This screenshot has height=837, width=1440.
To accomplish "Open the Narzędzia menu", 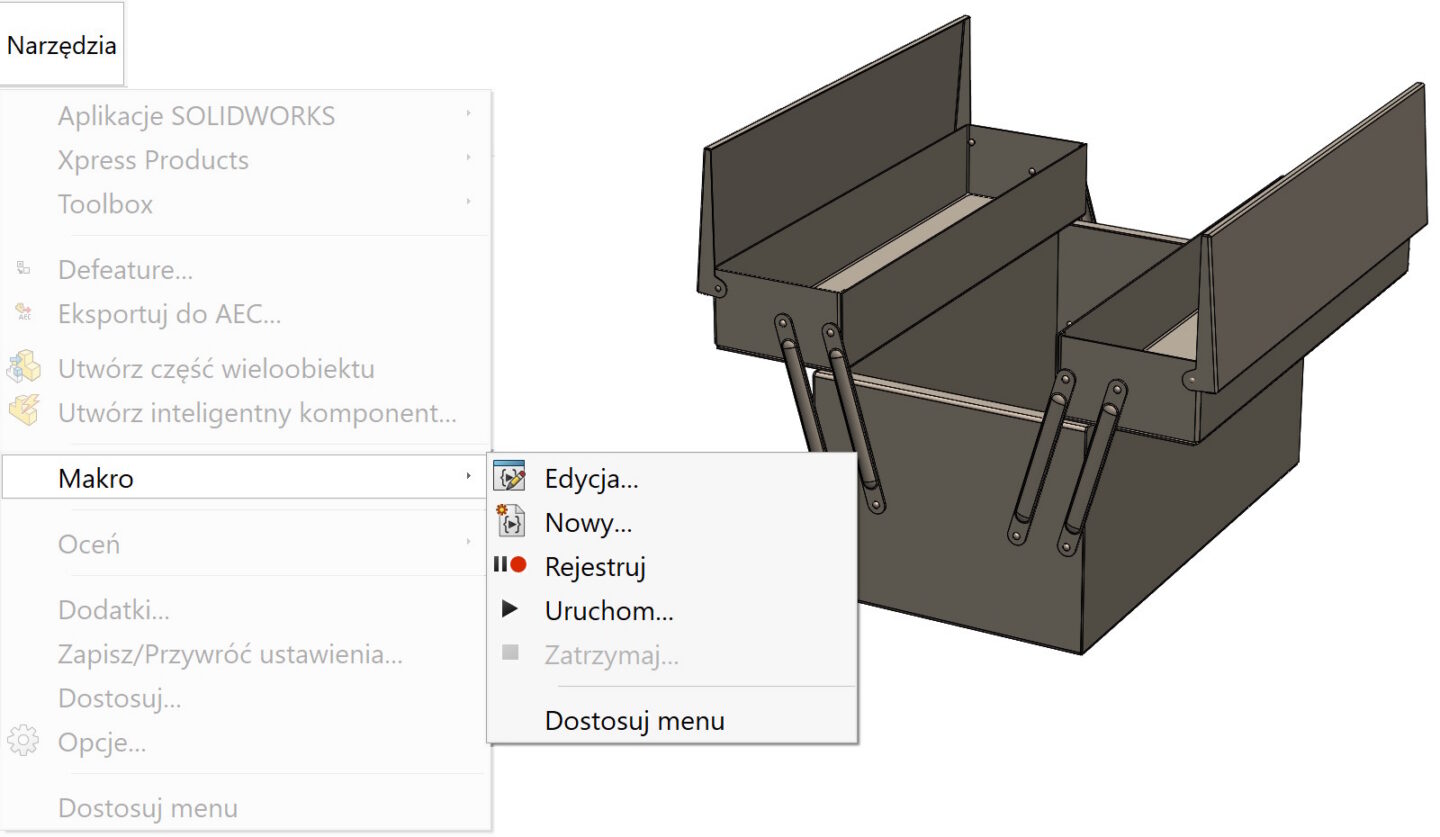I will pos(62,45).
